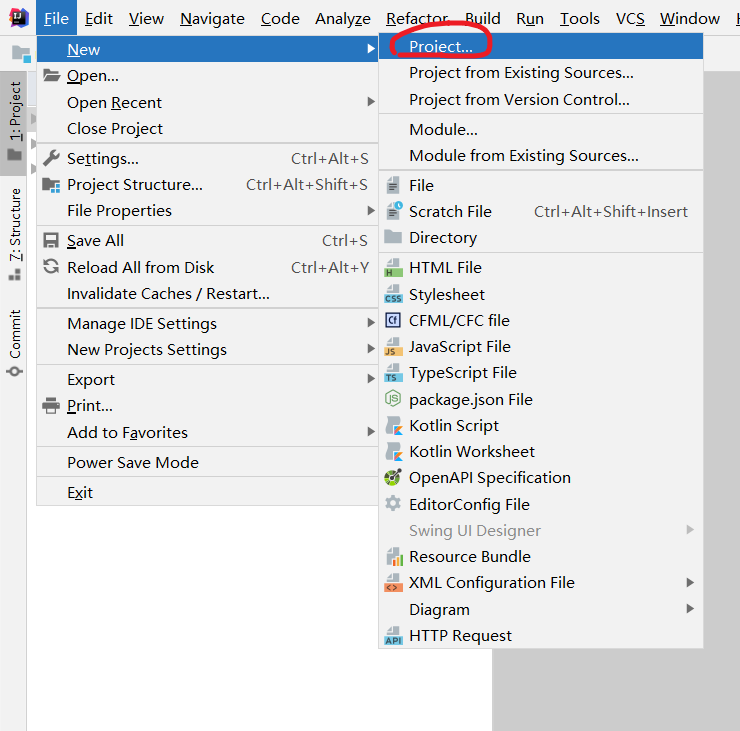
Task: Open the Refactor menu
Action: click(417, 18)
